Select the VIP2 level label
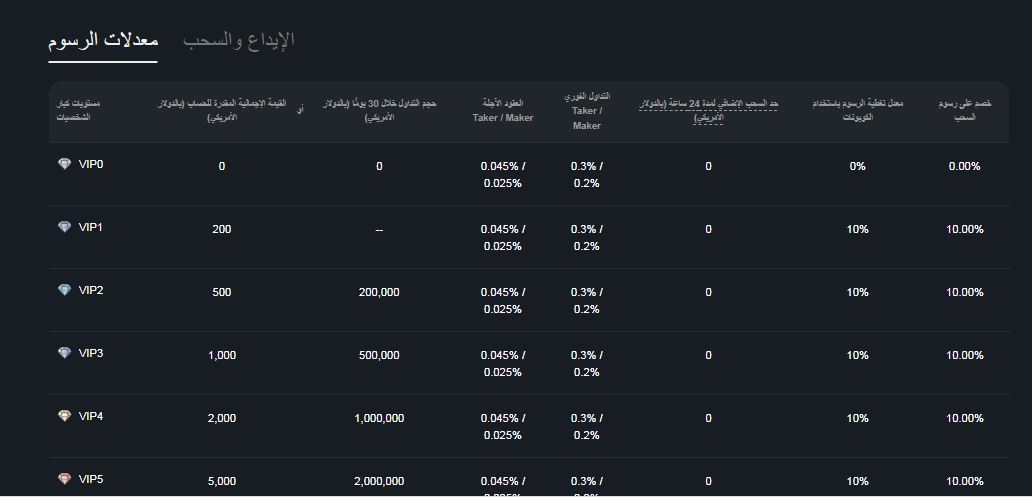 (91, 290)
